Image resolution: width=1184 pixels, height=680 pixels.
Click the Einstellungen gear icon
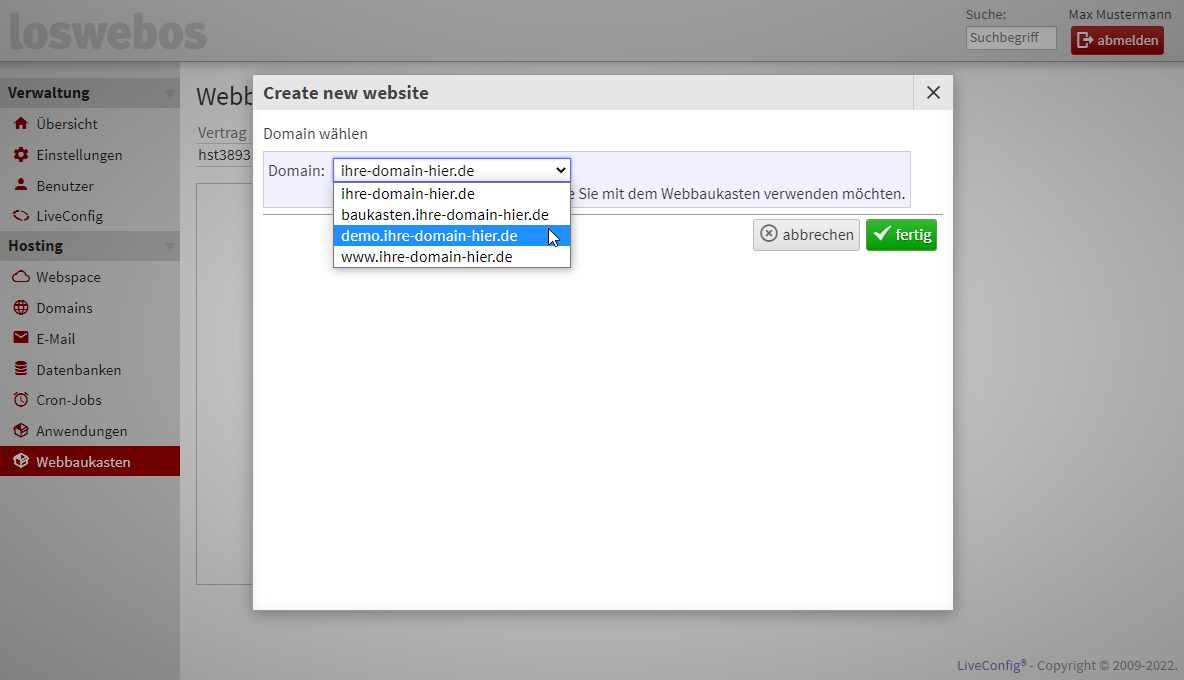tap(20, 155)
